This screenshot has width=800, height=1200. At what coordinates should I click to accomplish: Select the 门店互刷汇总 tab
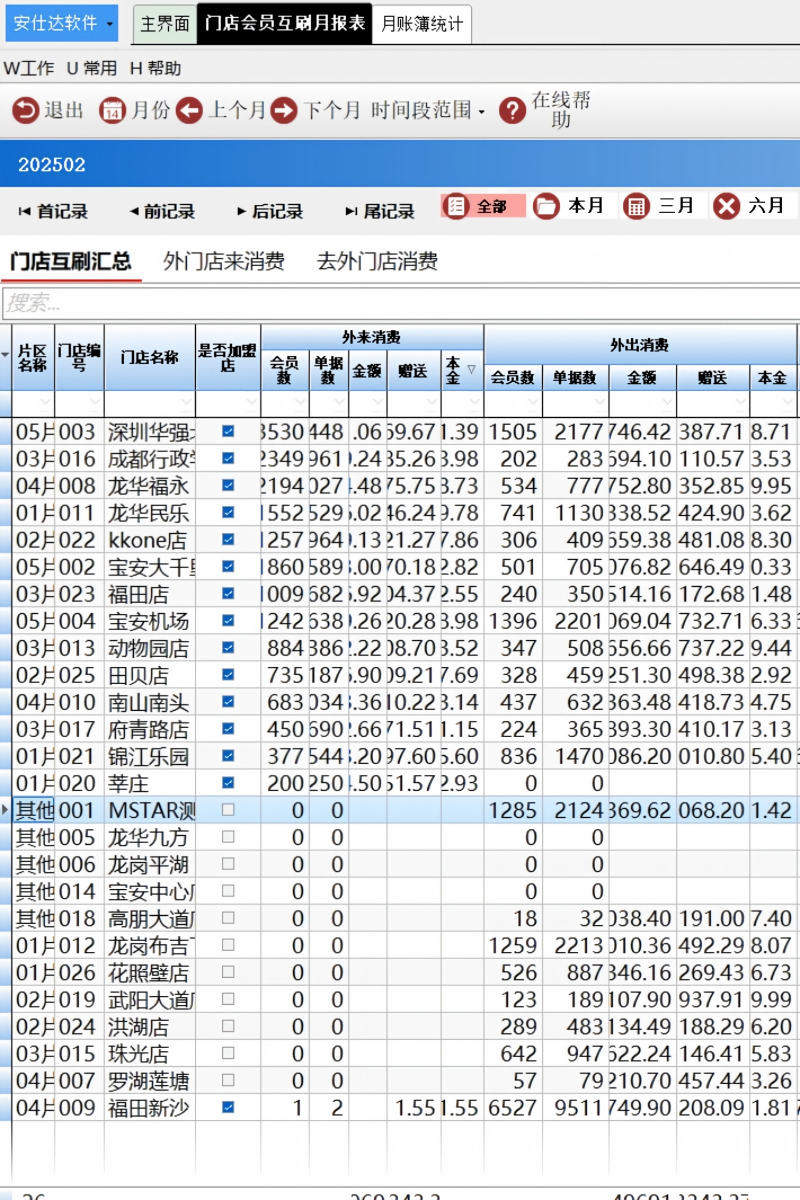pyautogui.click(x=71, y=262)
